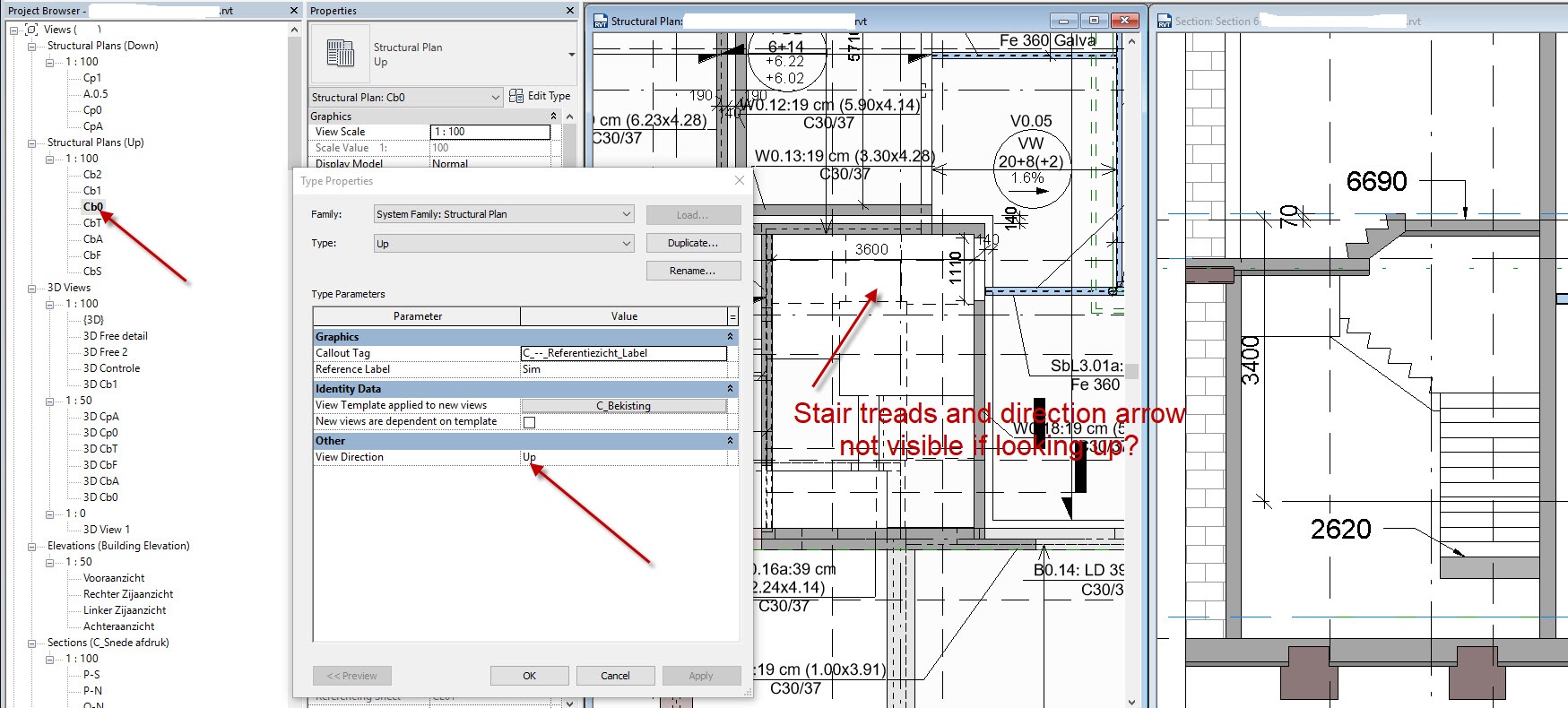Select the A.0.5 view in tree
1568x708 pixels.
point(96,94)
